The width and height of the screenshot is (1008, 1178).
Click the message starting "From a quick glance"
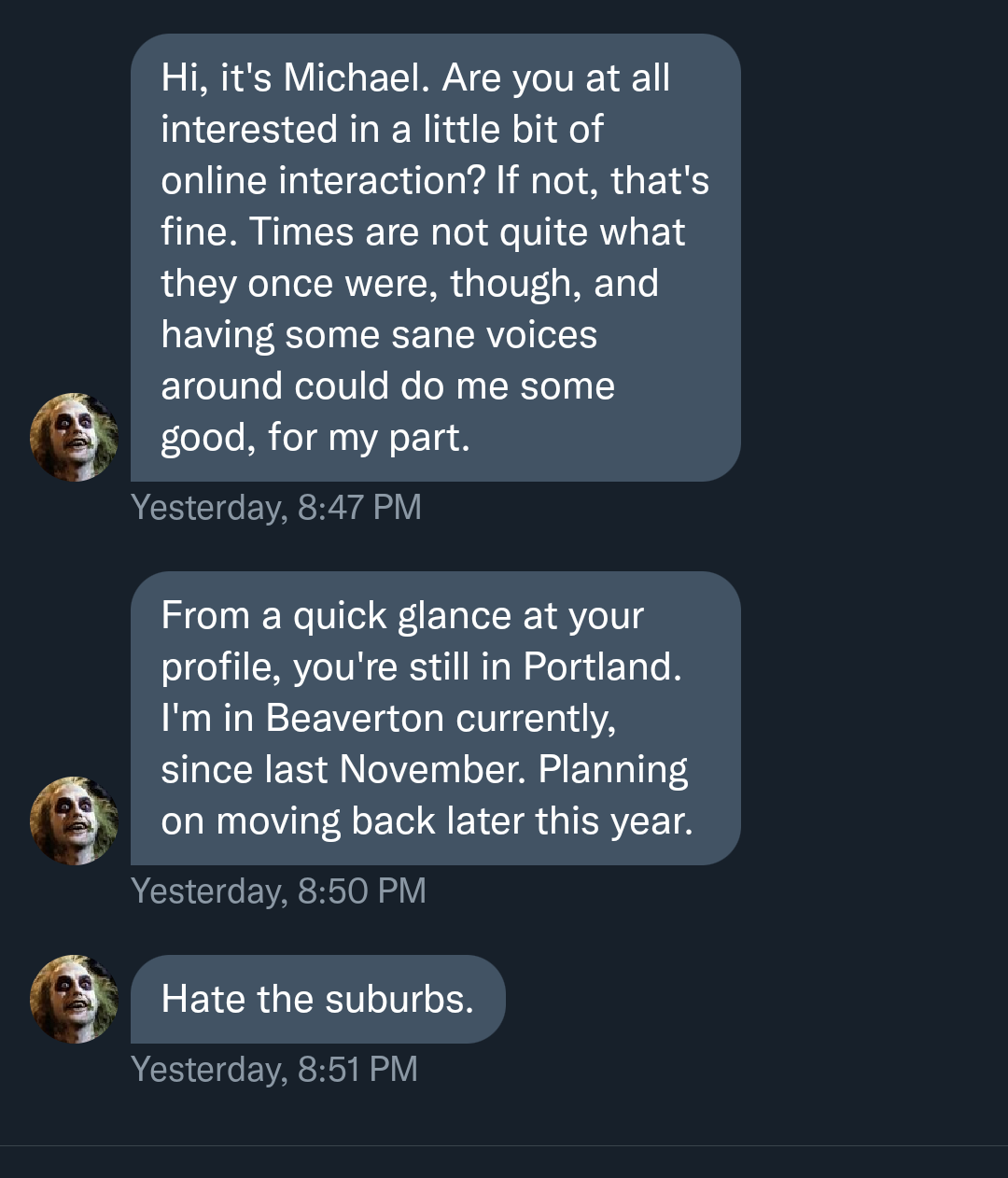pos(435,718)
